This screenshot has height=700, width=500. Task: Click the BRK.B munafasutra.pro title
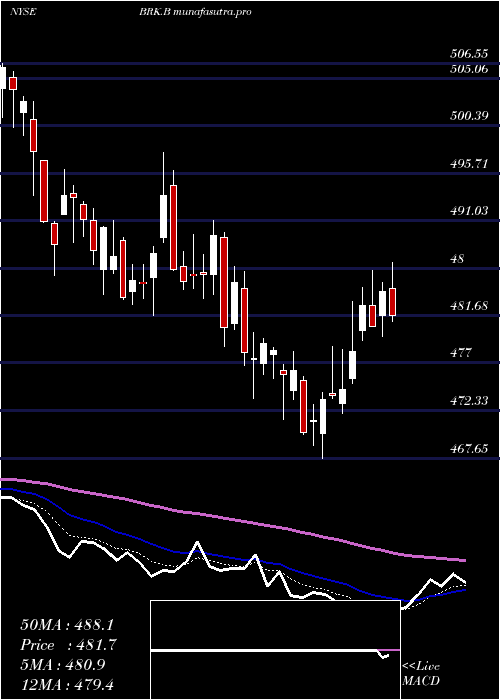[x=195, y=12]
